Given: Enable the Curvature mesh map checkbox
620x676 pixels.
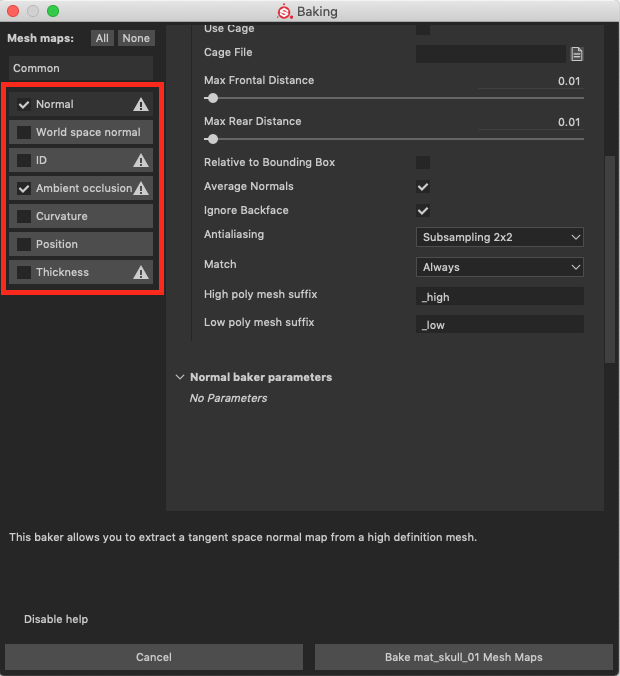Looking at the screenshot, I should [x=24, y=216].
